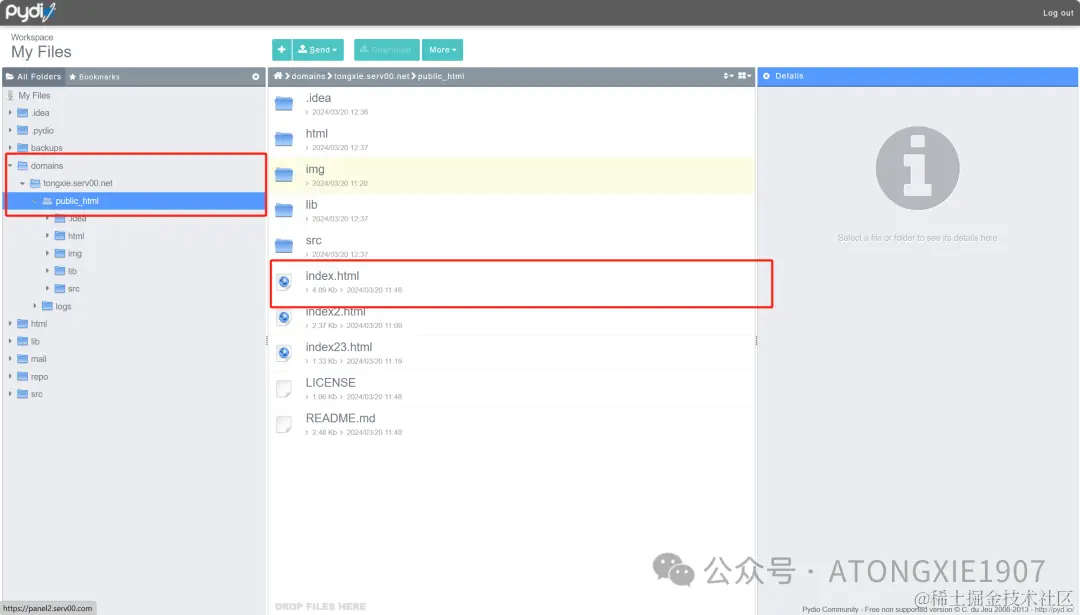Screen dimensions: 1080x615
Task: Select the index23.html file name
Action: (x=339, y=347)
